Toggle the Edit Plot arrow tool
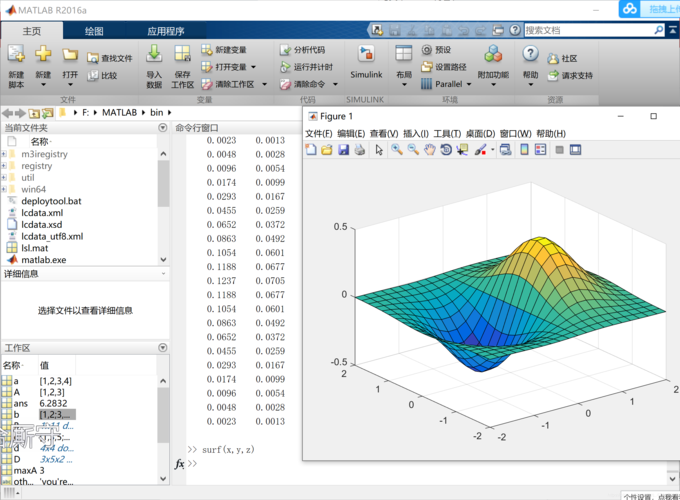Viewport: 680px width, 500px height. 379,150
